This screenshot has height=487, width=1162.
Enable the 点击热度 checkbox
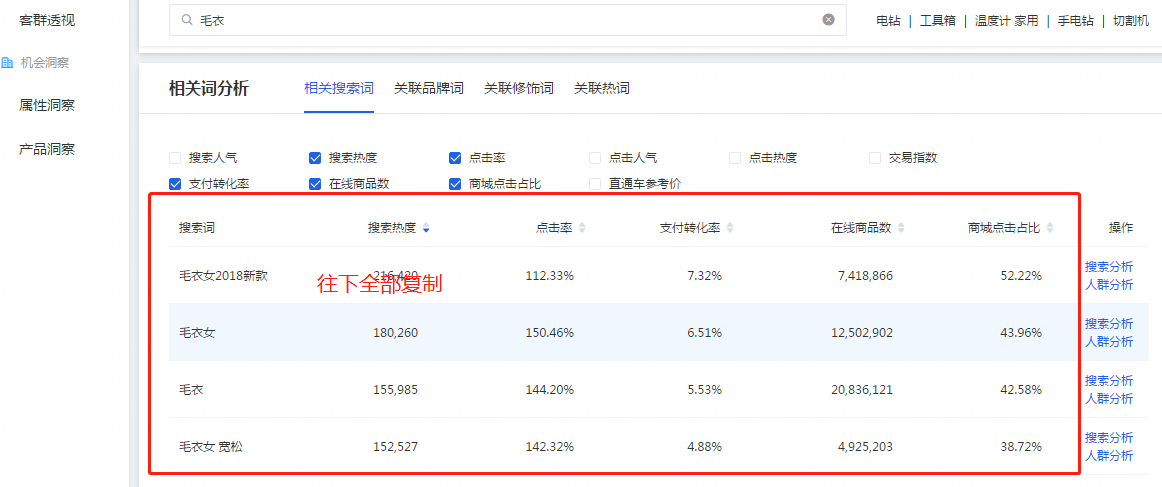pyautogui.click(x=735, y=158)
